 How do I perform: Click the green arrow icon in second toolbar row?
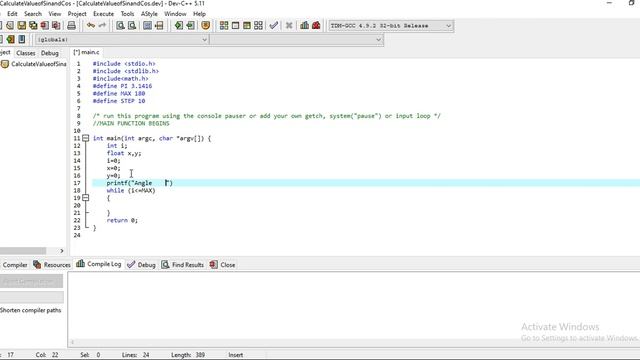tap(10, 40)
